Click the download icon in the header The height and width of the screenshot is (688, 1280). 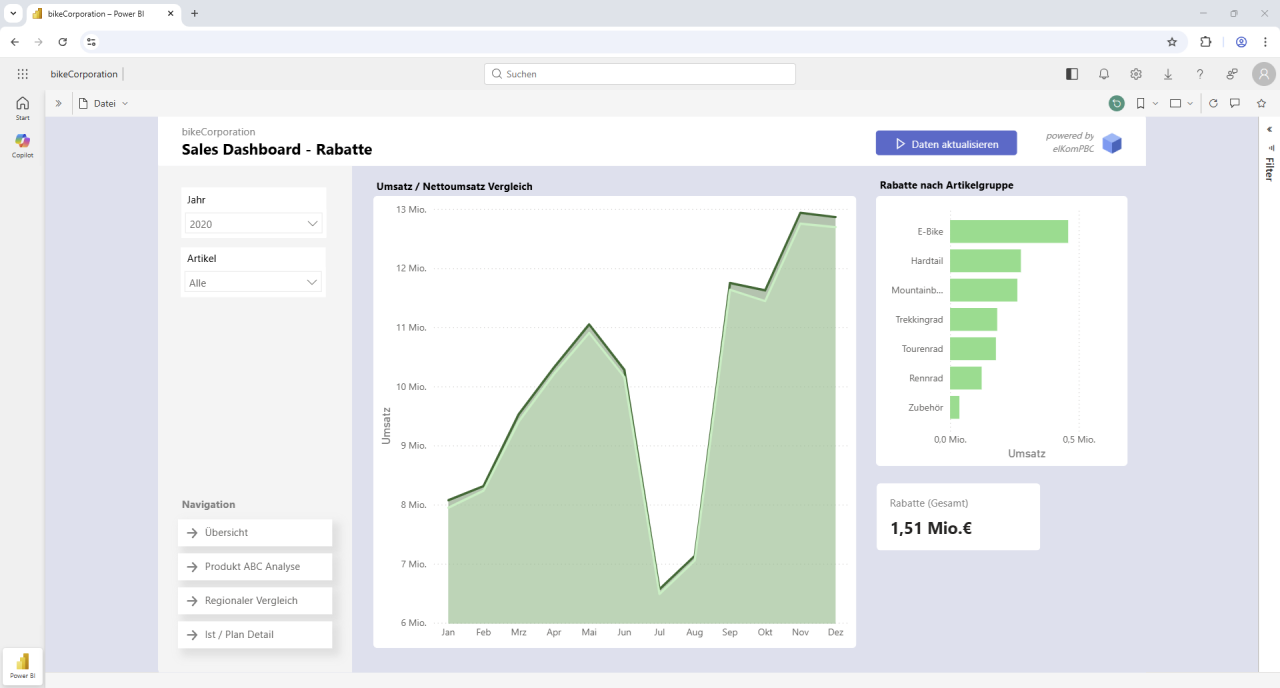1168,74
